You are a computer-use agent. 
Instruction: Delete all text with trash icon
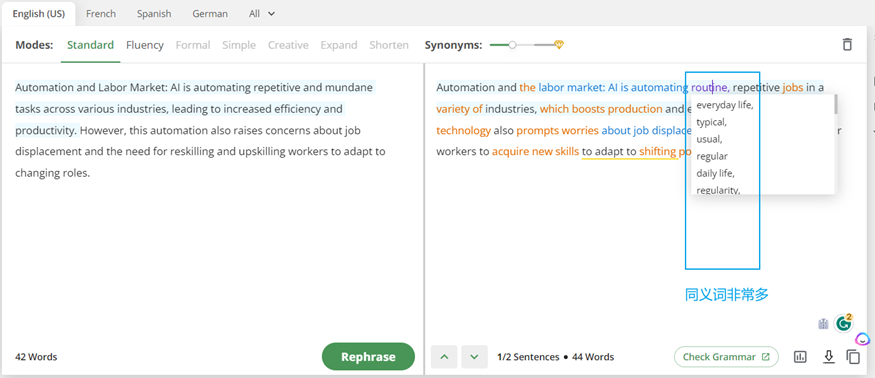pyautogui.click(x=847, y=45)
